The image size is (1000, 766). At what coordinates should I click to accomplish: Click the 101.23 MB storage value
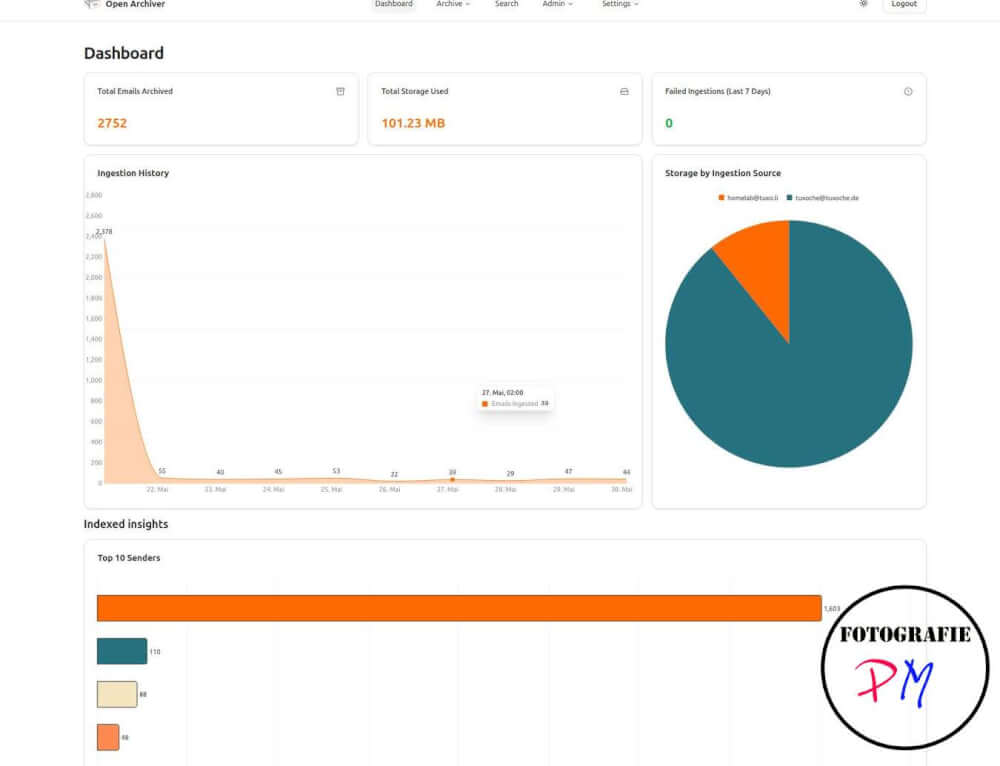(x=413, y=123)
